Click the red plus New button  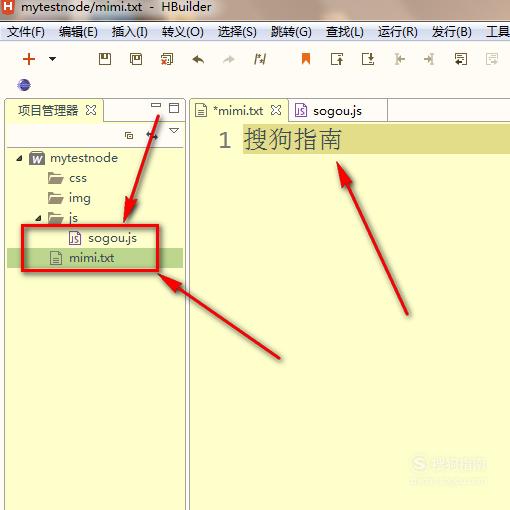[x=29, y=59]
